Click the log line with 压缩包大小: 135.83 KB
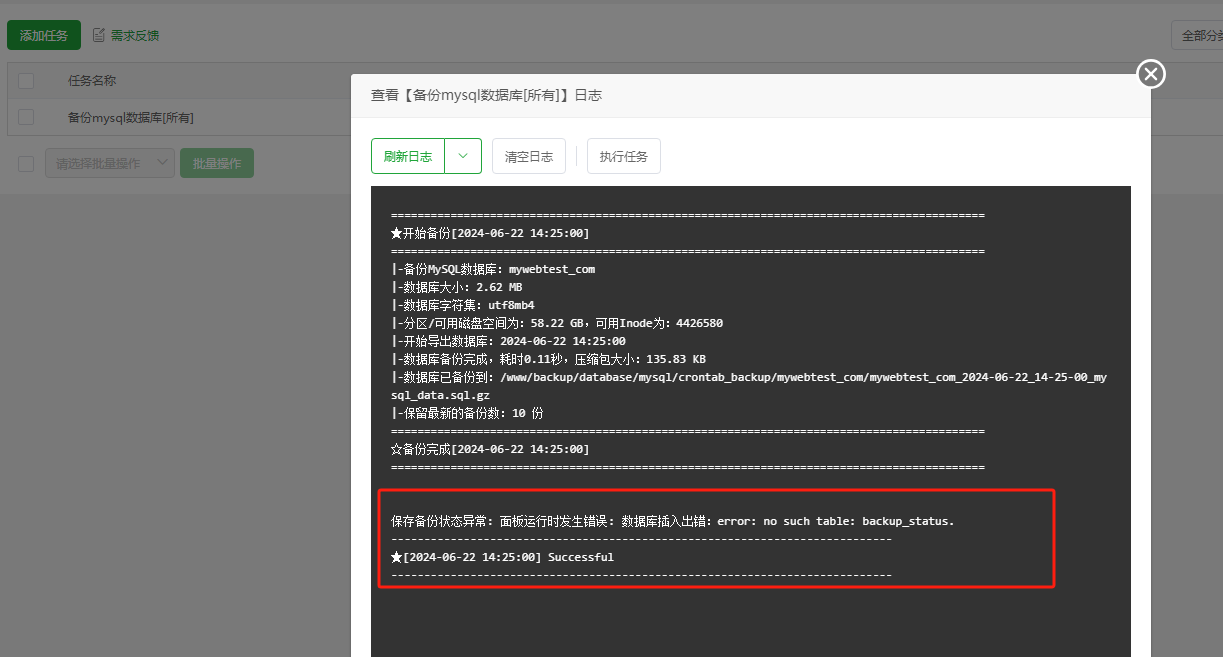The image size is (1223, 657). [549, 359]
